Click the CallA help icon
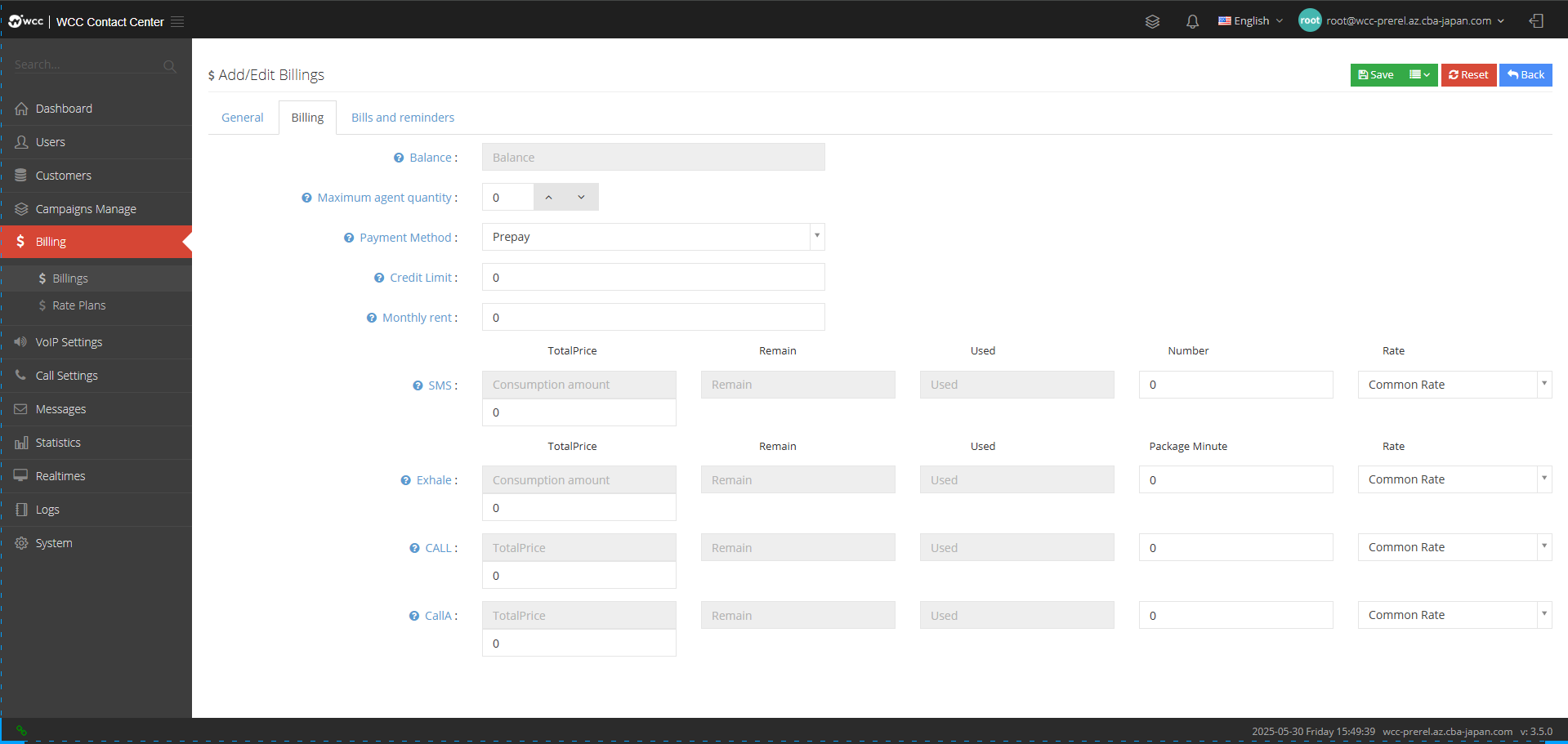The height and width of the screenshot is (744, 1568). pos(414,617)
